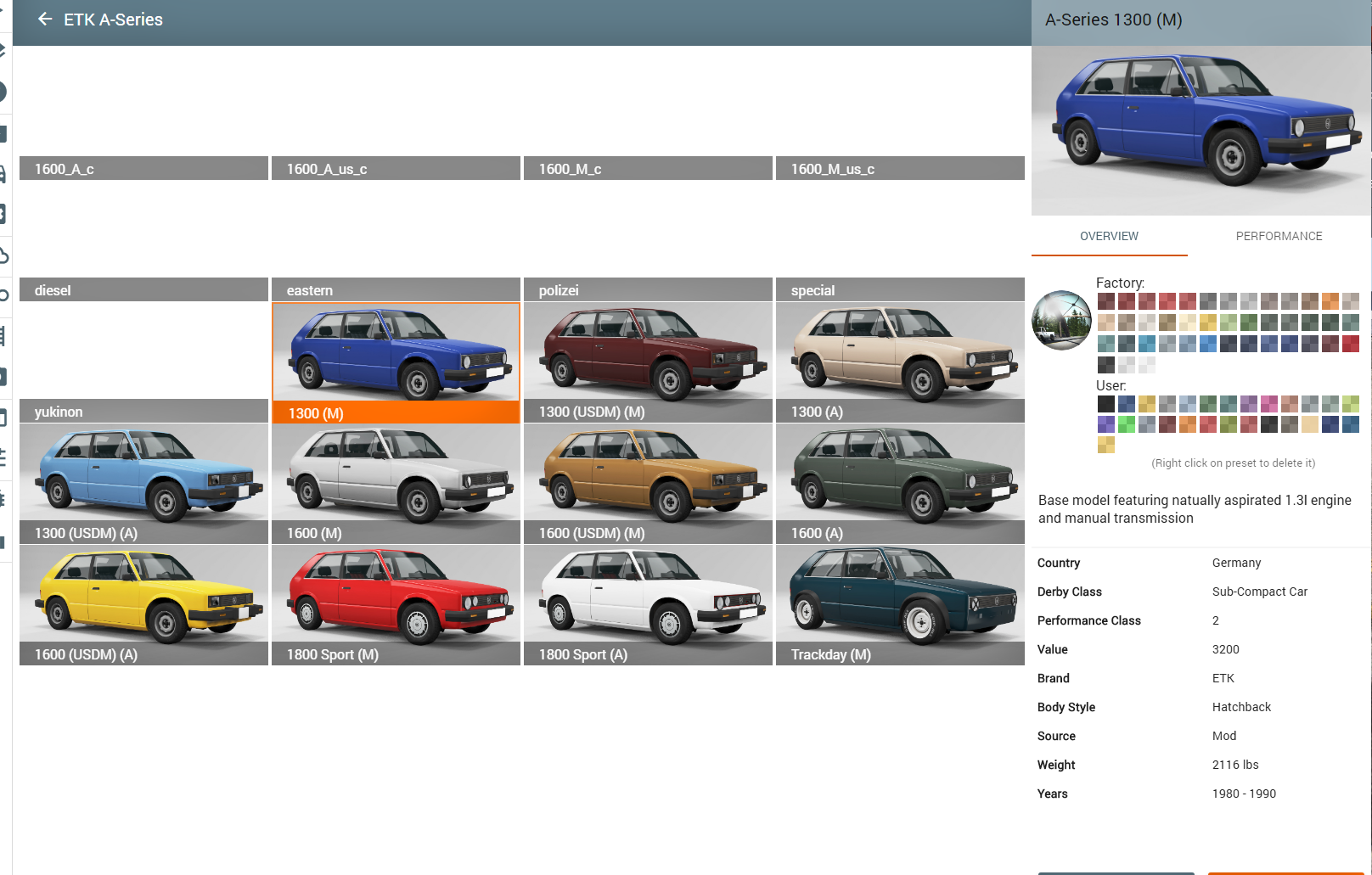Apply the bright green User color swatch
1372x875 pixels.
coord(1127,424)
